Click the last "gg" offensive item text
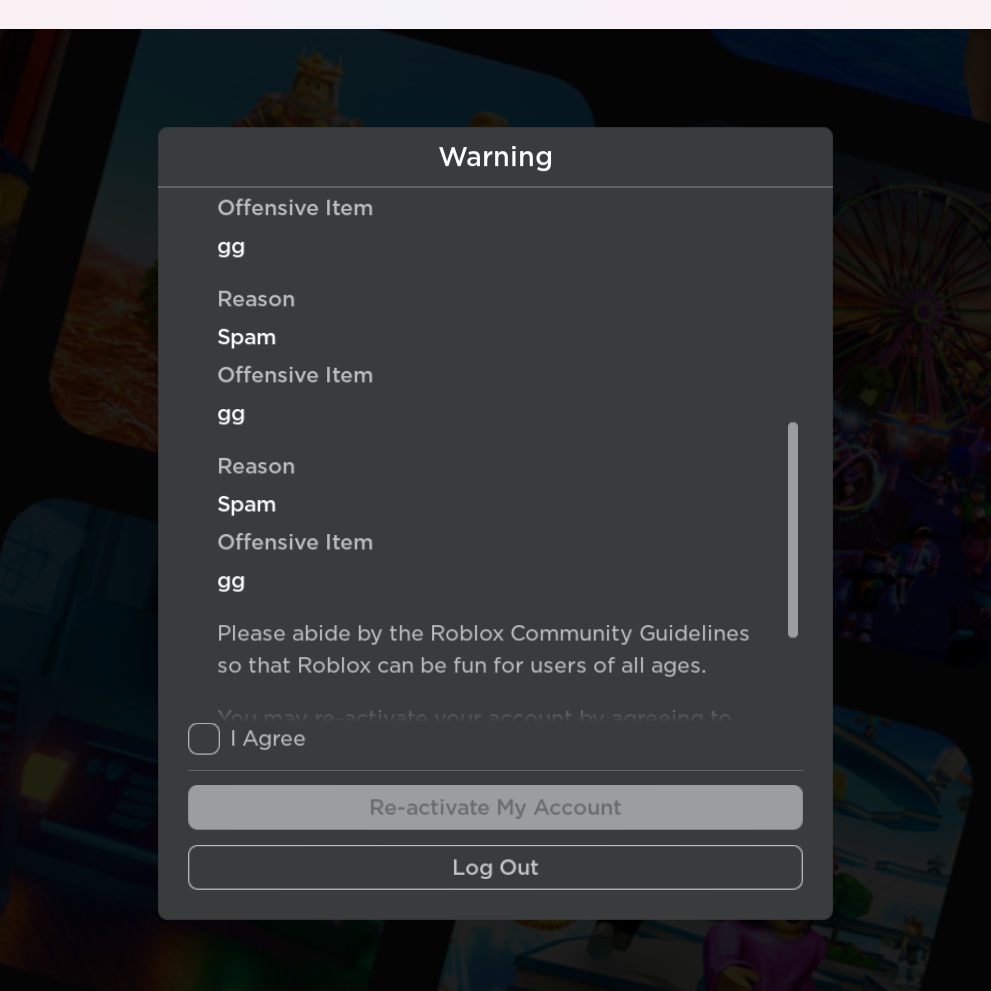 coord(231,580)
